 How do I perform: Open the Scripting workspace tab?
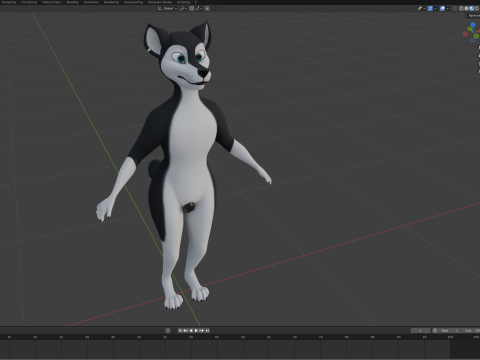(x=184, y=2)
